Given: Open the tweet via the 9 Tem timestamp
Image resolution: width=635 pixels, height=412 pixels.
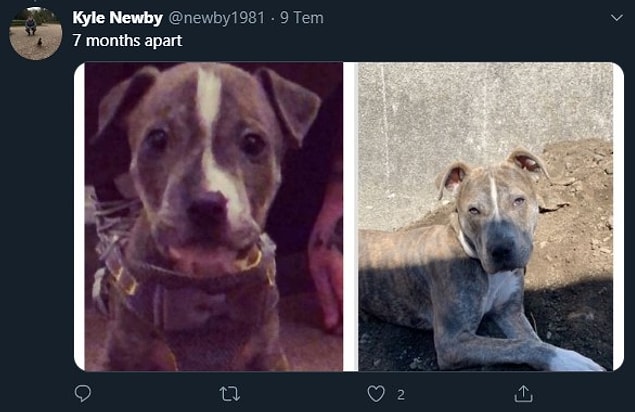Looking at the screenshot, I should click(302, 18).
